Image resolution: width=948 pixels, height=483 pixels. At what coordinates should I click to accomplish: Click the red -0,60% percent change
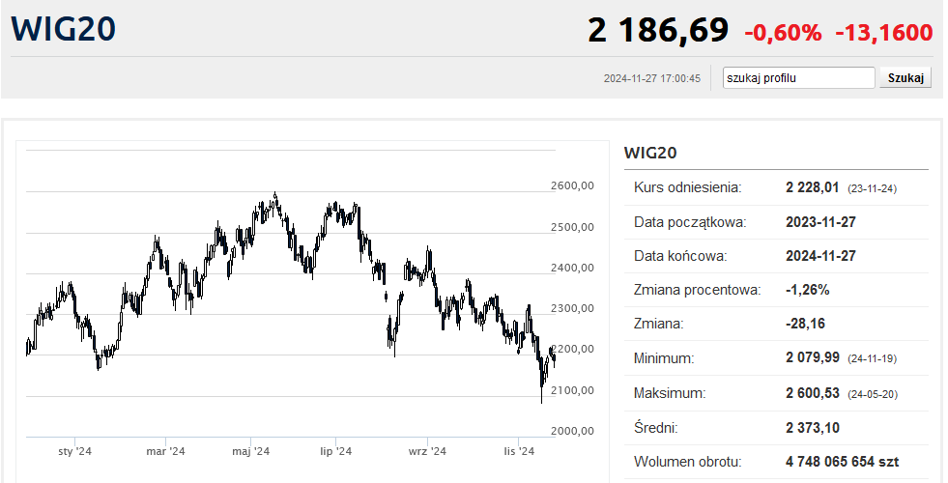782,32
